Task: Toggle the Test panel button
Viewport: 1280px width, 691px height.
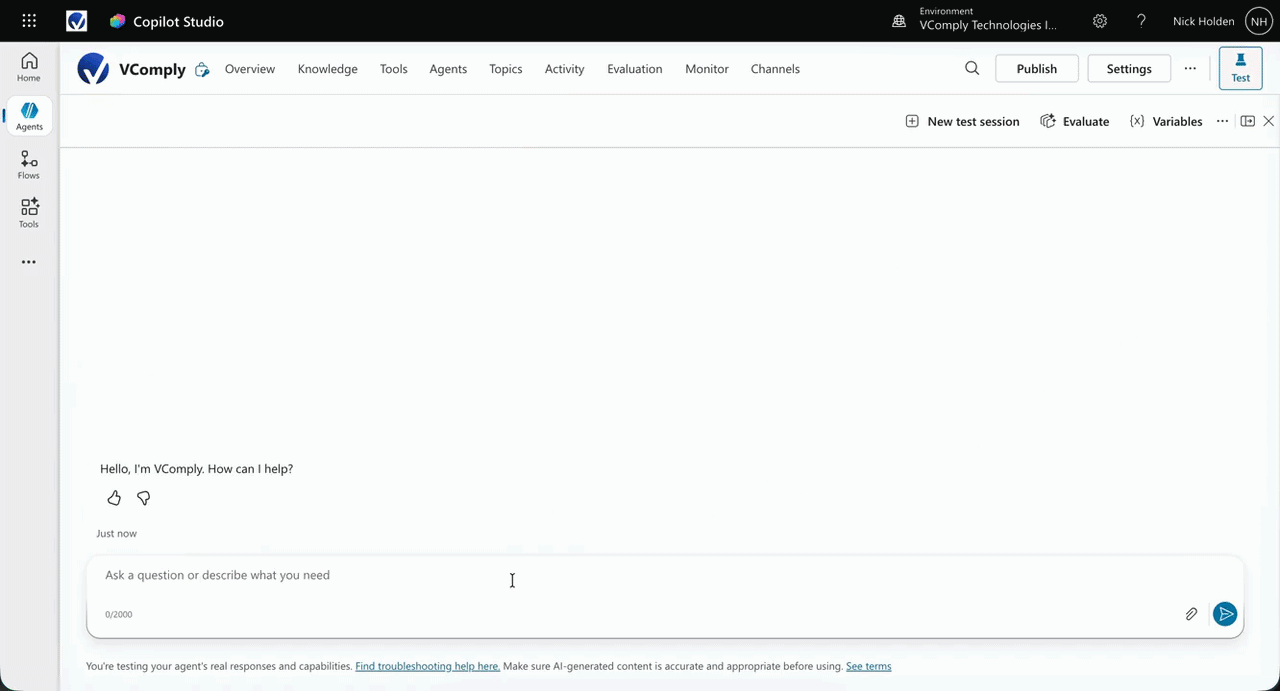Action: point(1241,68)
